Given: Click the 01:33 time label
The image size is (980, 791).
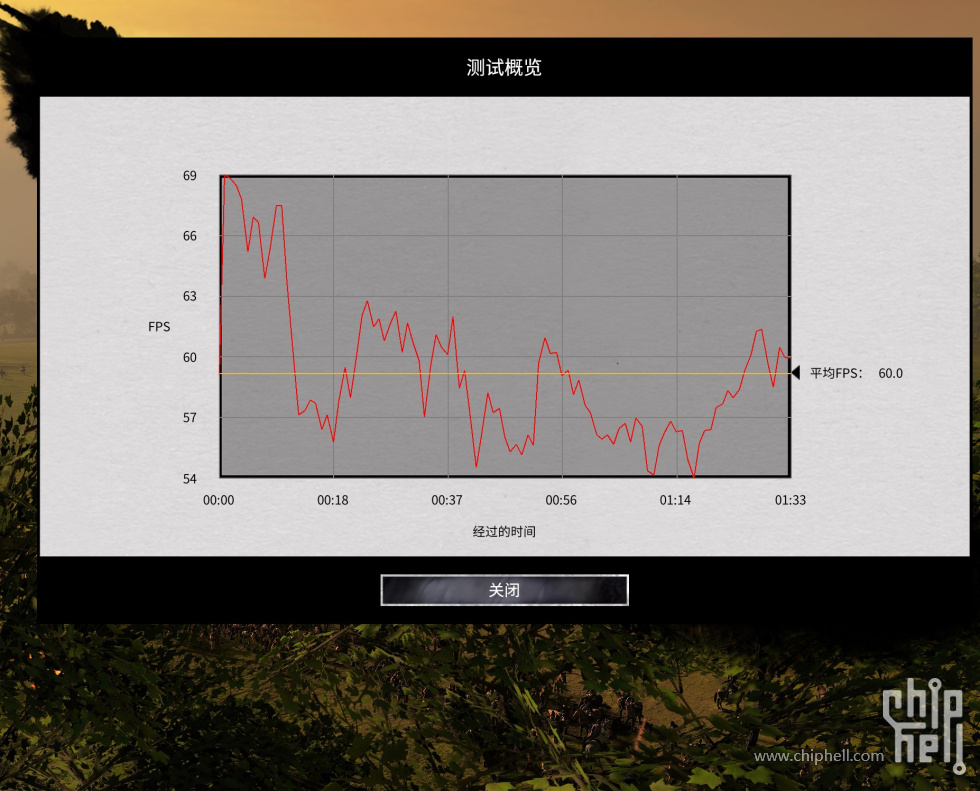Looking at the screenshot, I should [791, 500].
